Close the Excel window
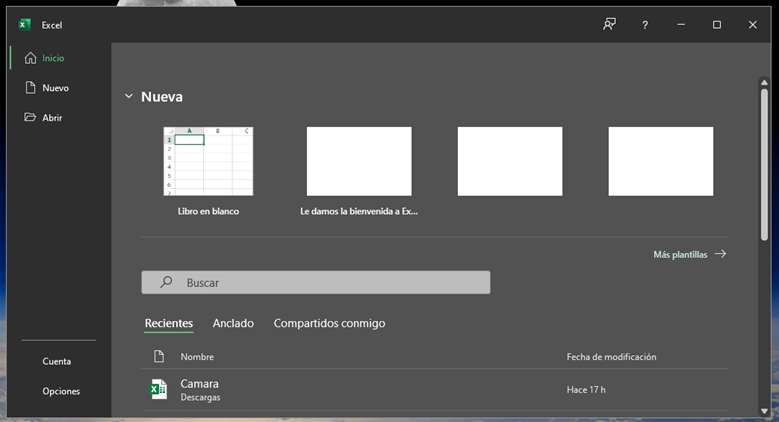This screenshot has width=779, height=422. click(x=753, y=24)
